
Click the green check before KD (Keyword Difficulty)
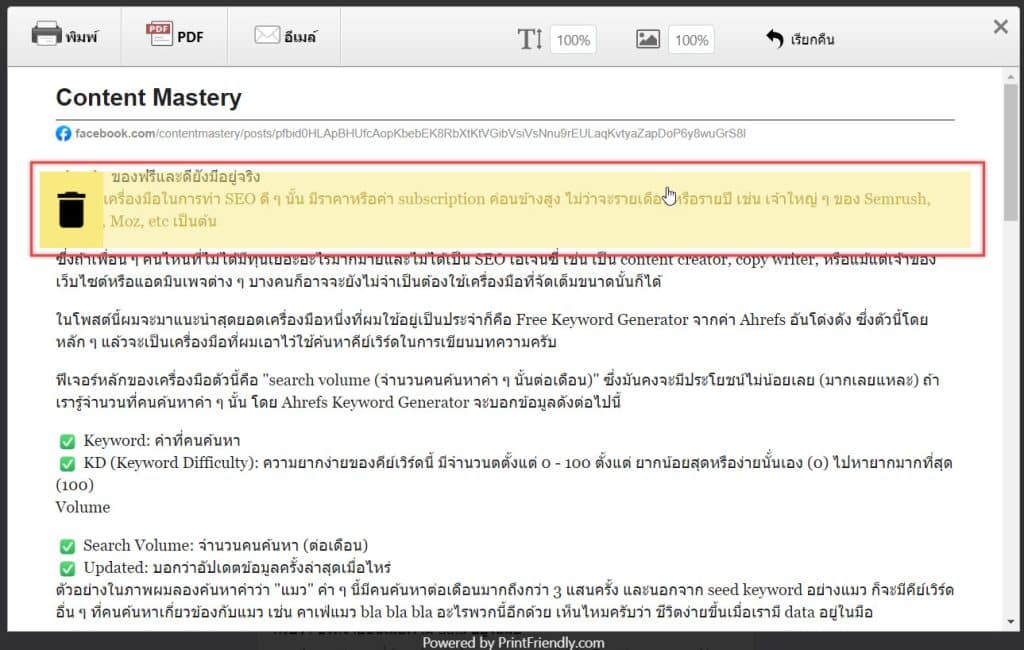tap(67, 464)
